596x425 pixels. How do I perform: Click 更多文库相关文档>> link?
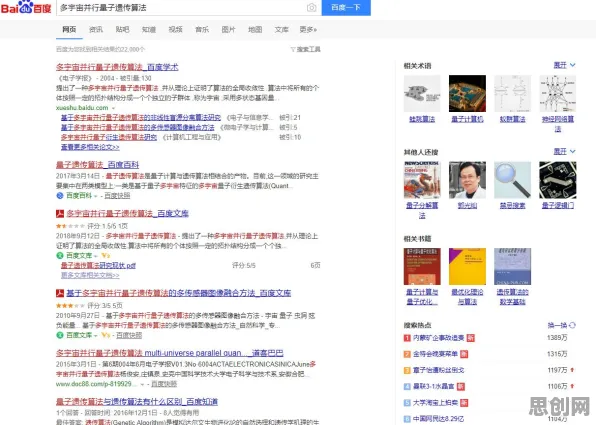[x=90, y=275]
